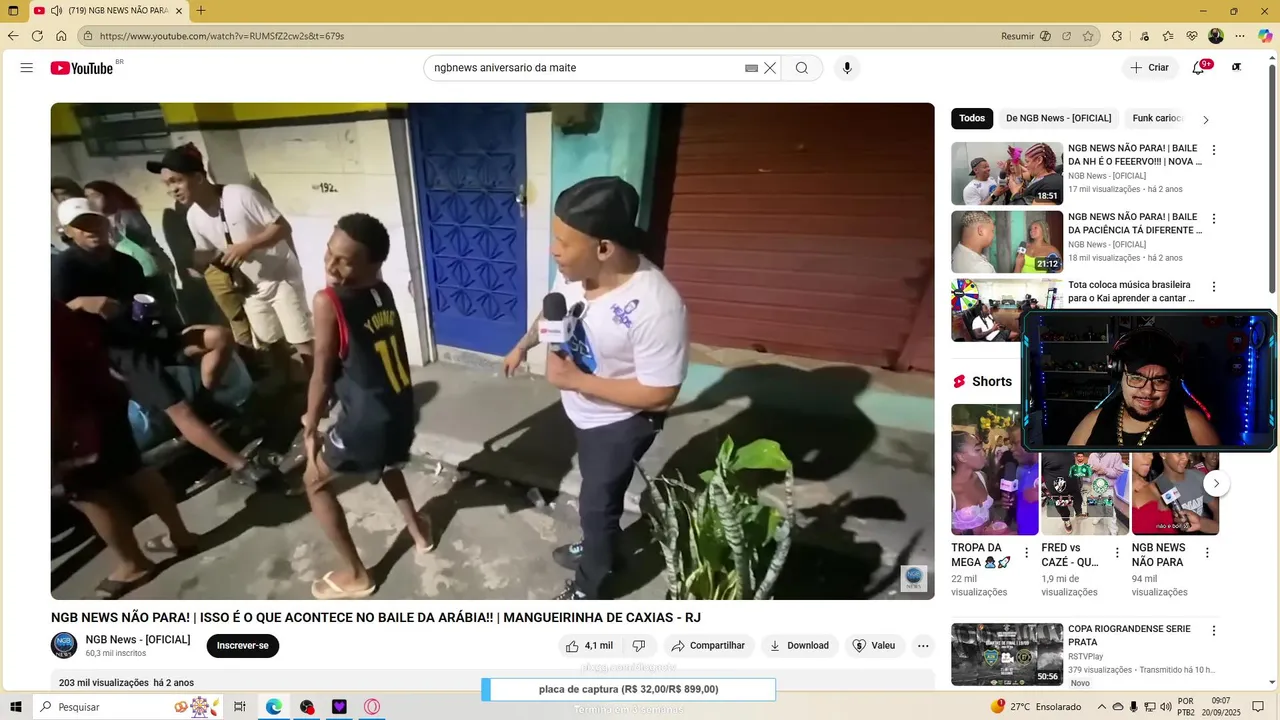This screenshot has height=720, width=1280.
Task: Like the video (4,1 mil)
Action: coord(590,646)
